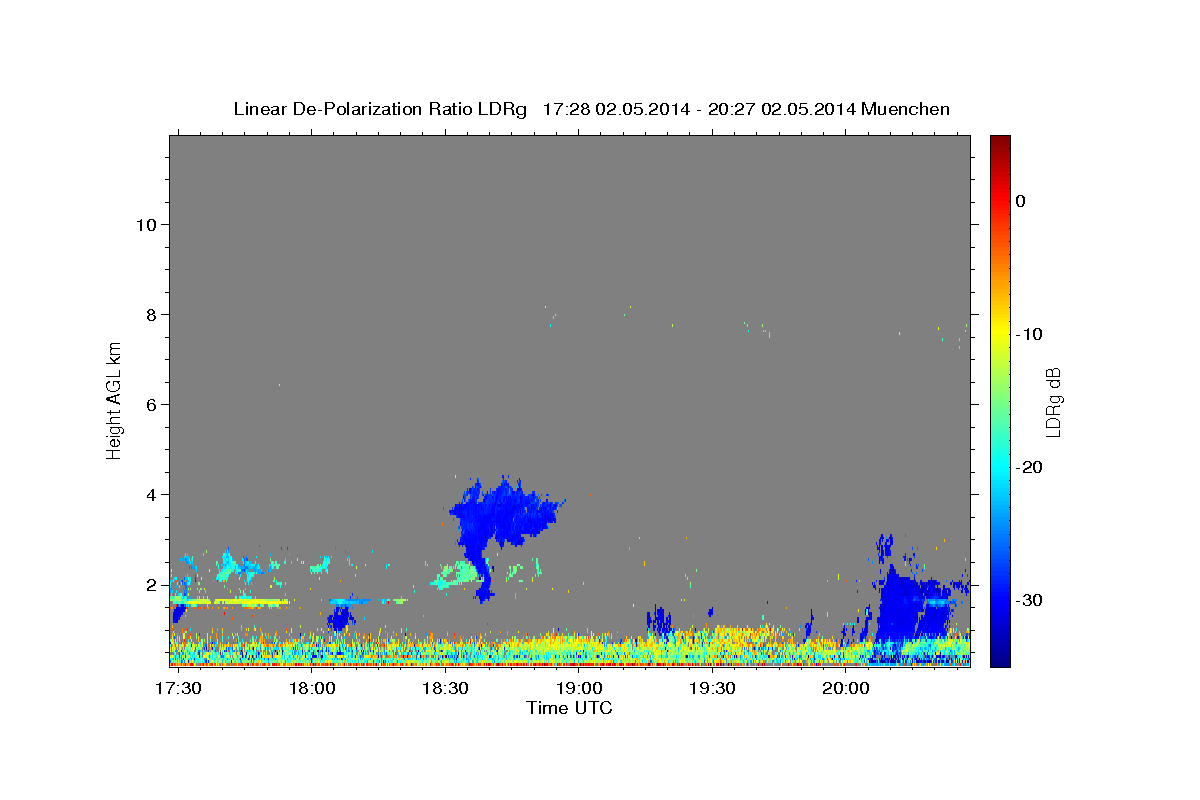Click the 19:30 time tick label
This screenshot has width=1200, height=800.
click(713, 689)
